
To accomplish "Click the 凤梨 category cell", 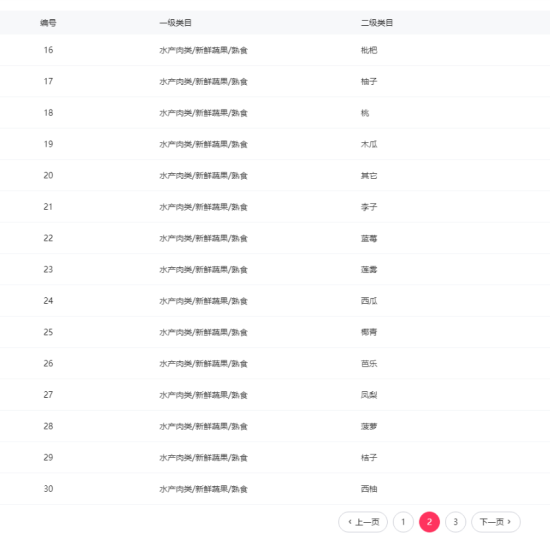I will tap(369, 395).
